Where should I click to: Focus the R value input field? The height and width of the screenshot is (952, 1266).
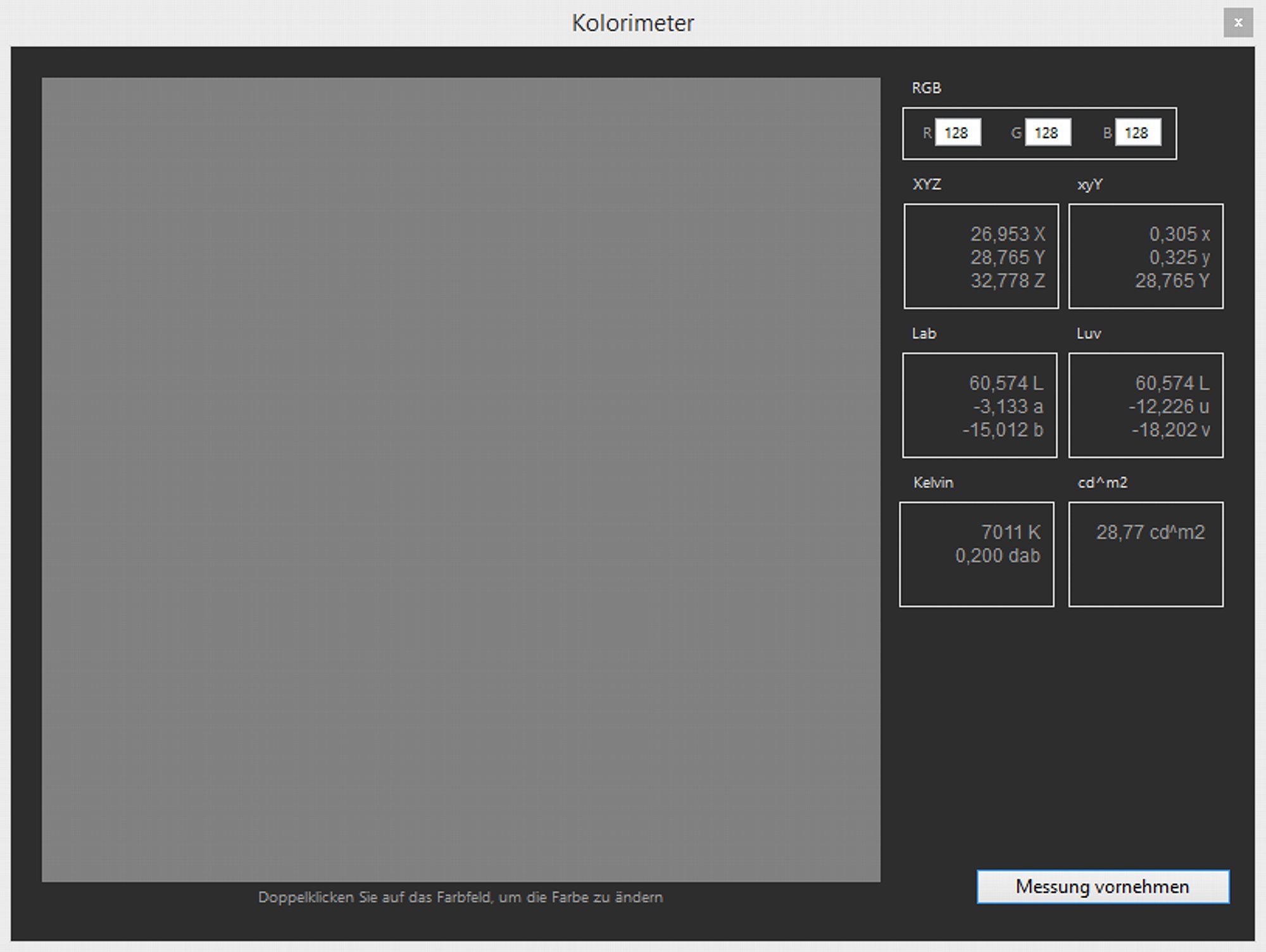958,133
